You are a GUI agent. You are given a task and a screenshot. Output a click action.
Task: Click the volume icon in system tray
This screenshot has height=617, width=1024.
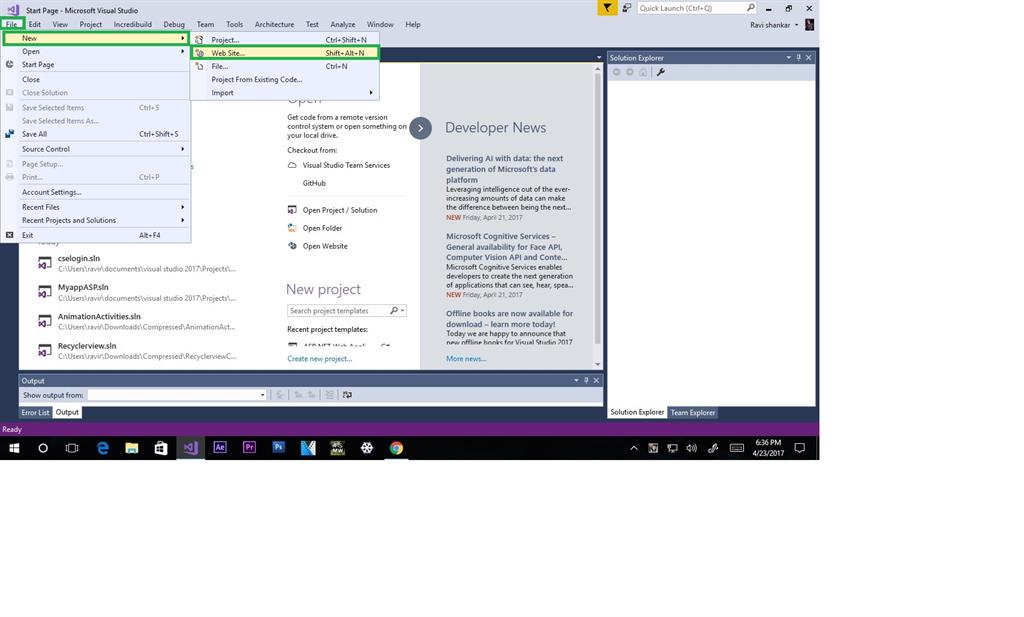692,448
